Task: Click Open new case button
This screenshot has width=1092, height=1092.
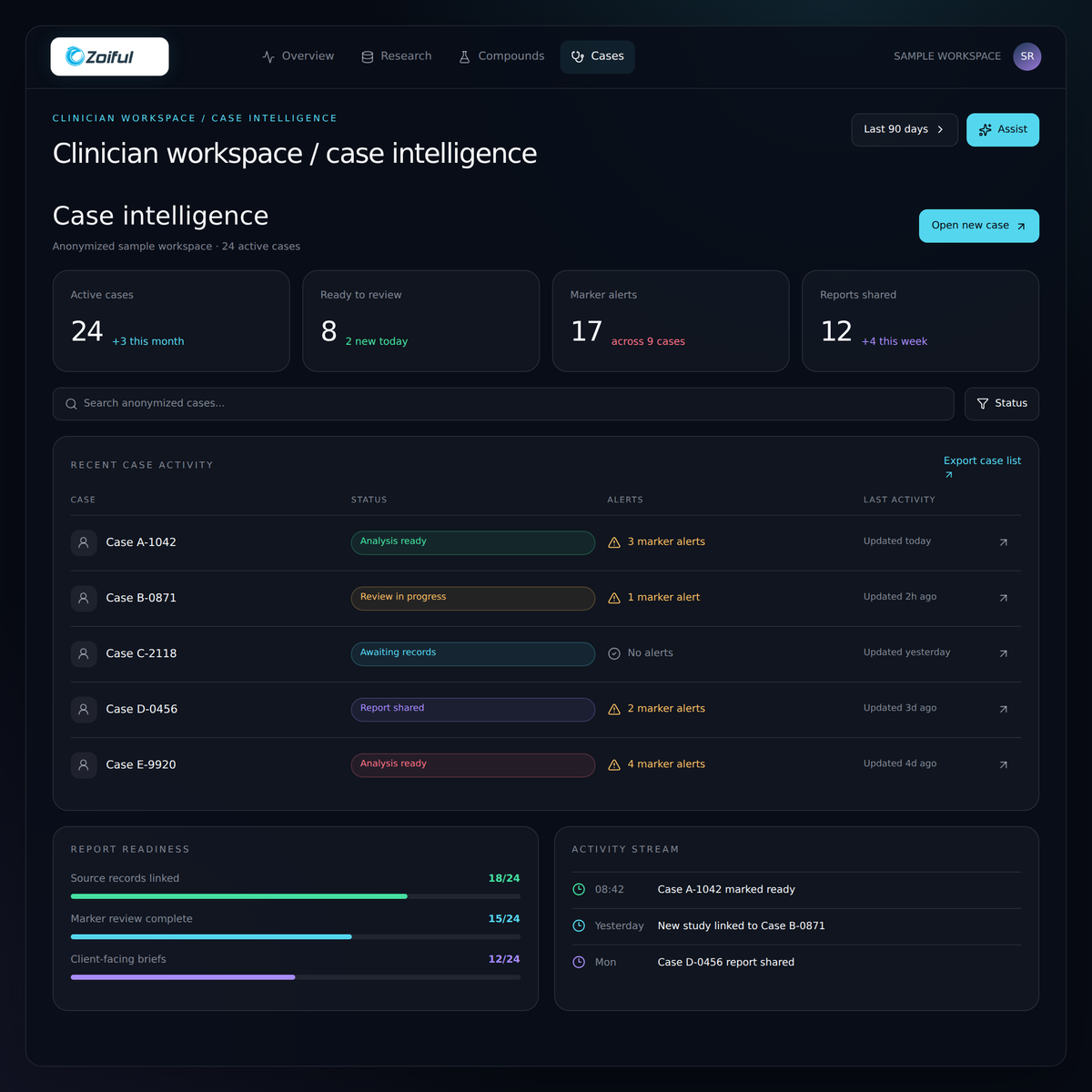Action: pyautogui.click(x=979, y=226)
